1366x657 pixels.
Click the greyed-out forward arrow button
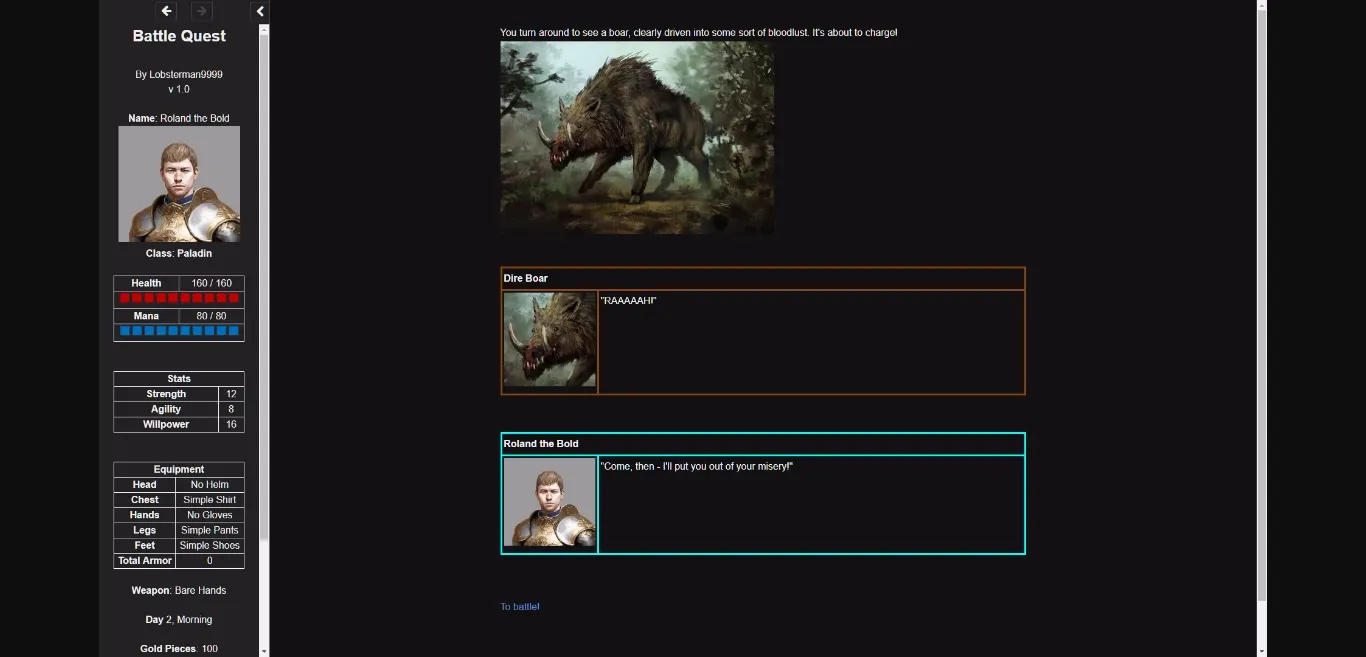tap(201, 11)
